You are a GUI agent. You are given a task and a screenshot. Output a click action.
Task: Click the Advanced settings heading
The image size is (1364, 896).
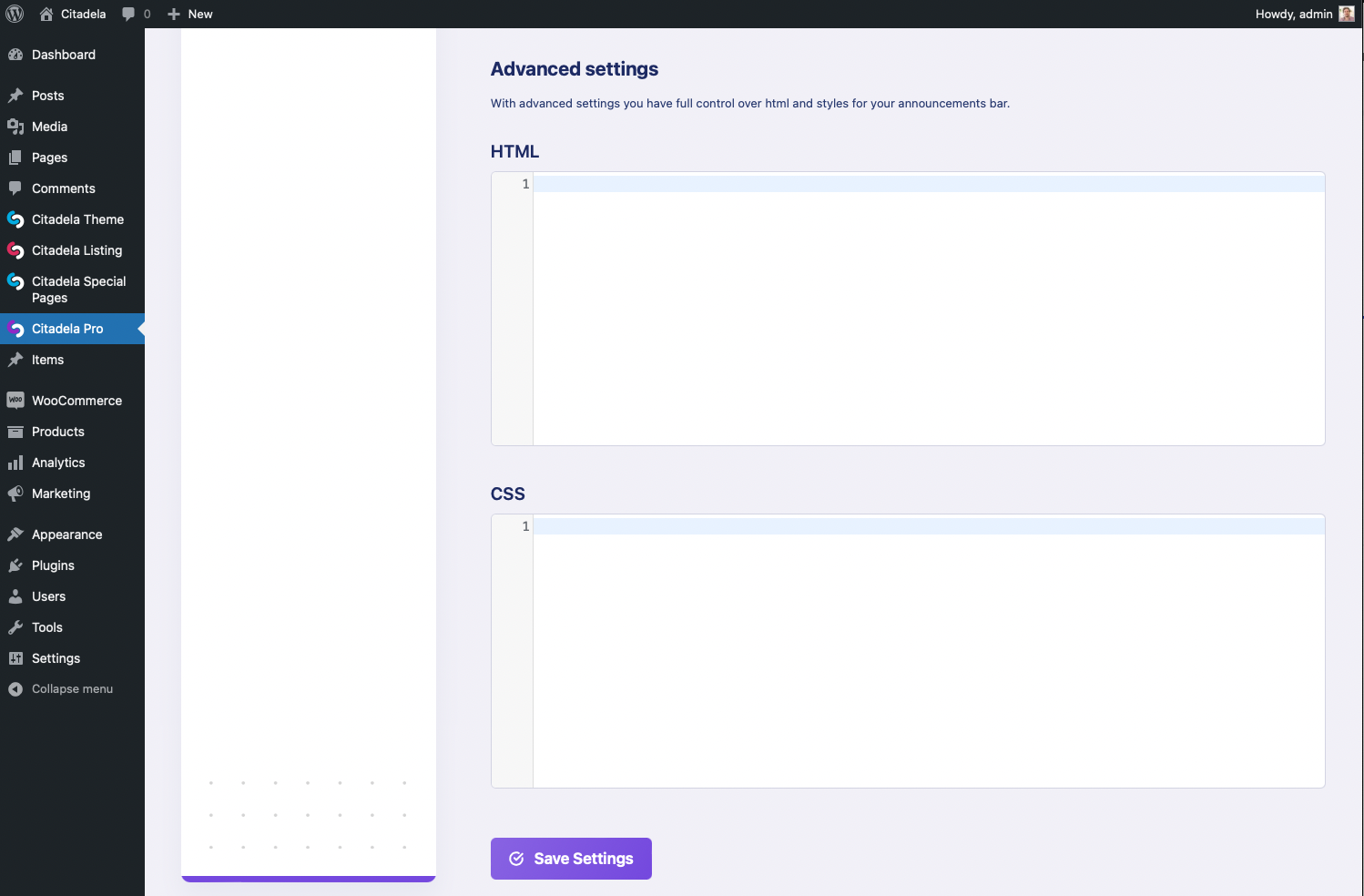pyautogui.click(x=575, y=69)
